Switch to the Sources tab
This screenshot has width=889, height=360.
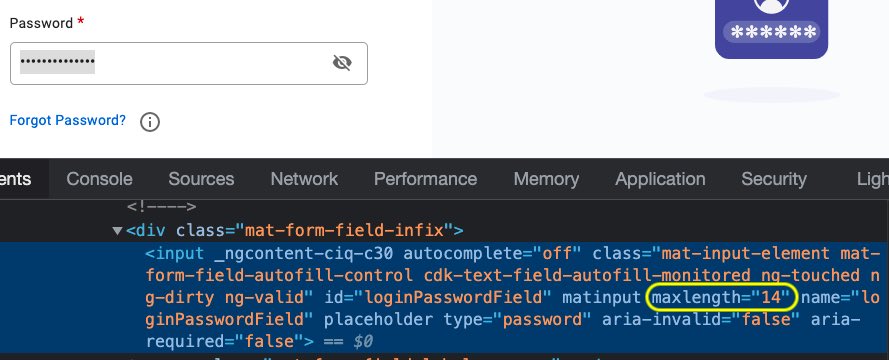(x=201, y=179)
